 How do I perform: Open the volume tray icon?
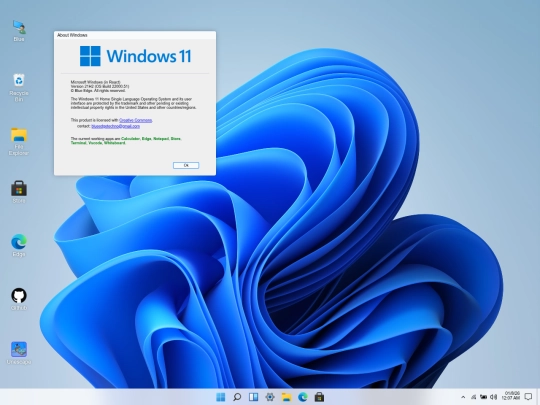tap(494, 397)
